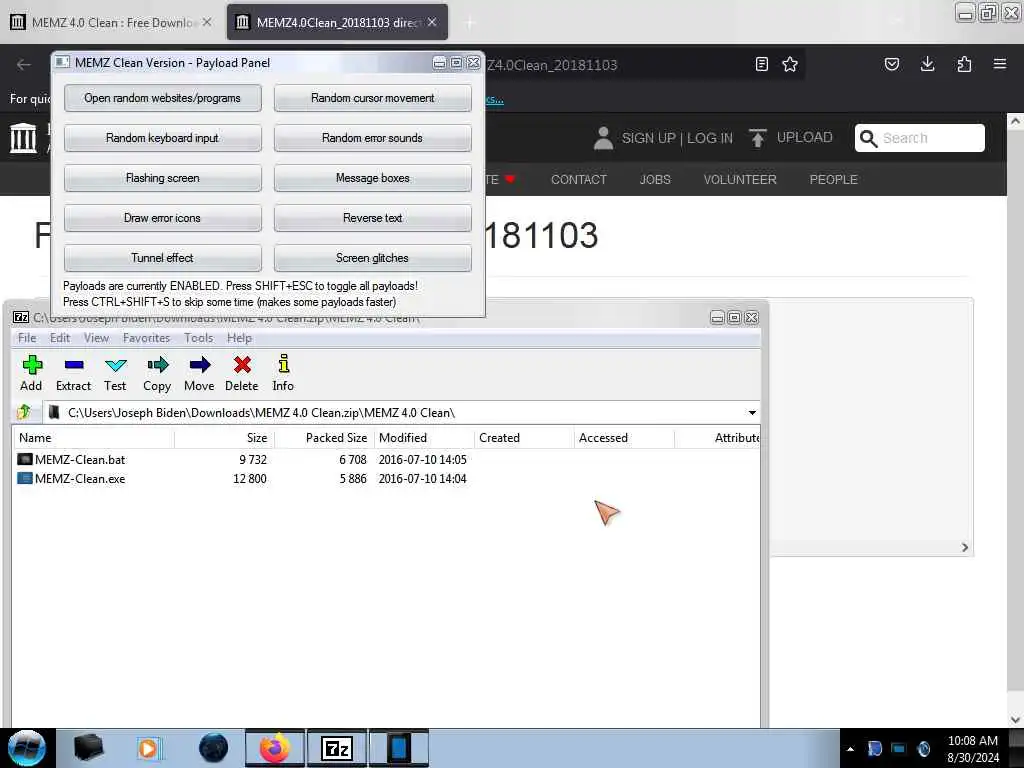Open the Info tool in 7-Zip
Image resolution: width=1024 pixels, height=768 pixels.
[x=283, y=364]
